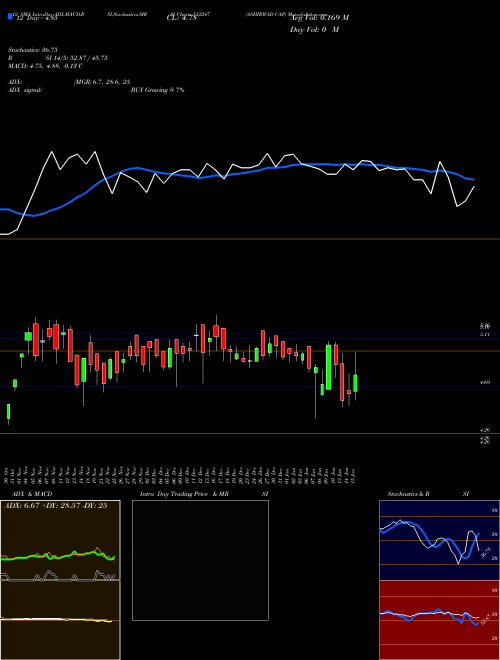Screen dimensions: 500x660
Task: Select the 'Avg Vol: 0.169 M' text
Action: [x=319, y=18]
